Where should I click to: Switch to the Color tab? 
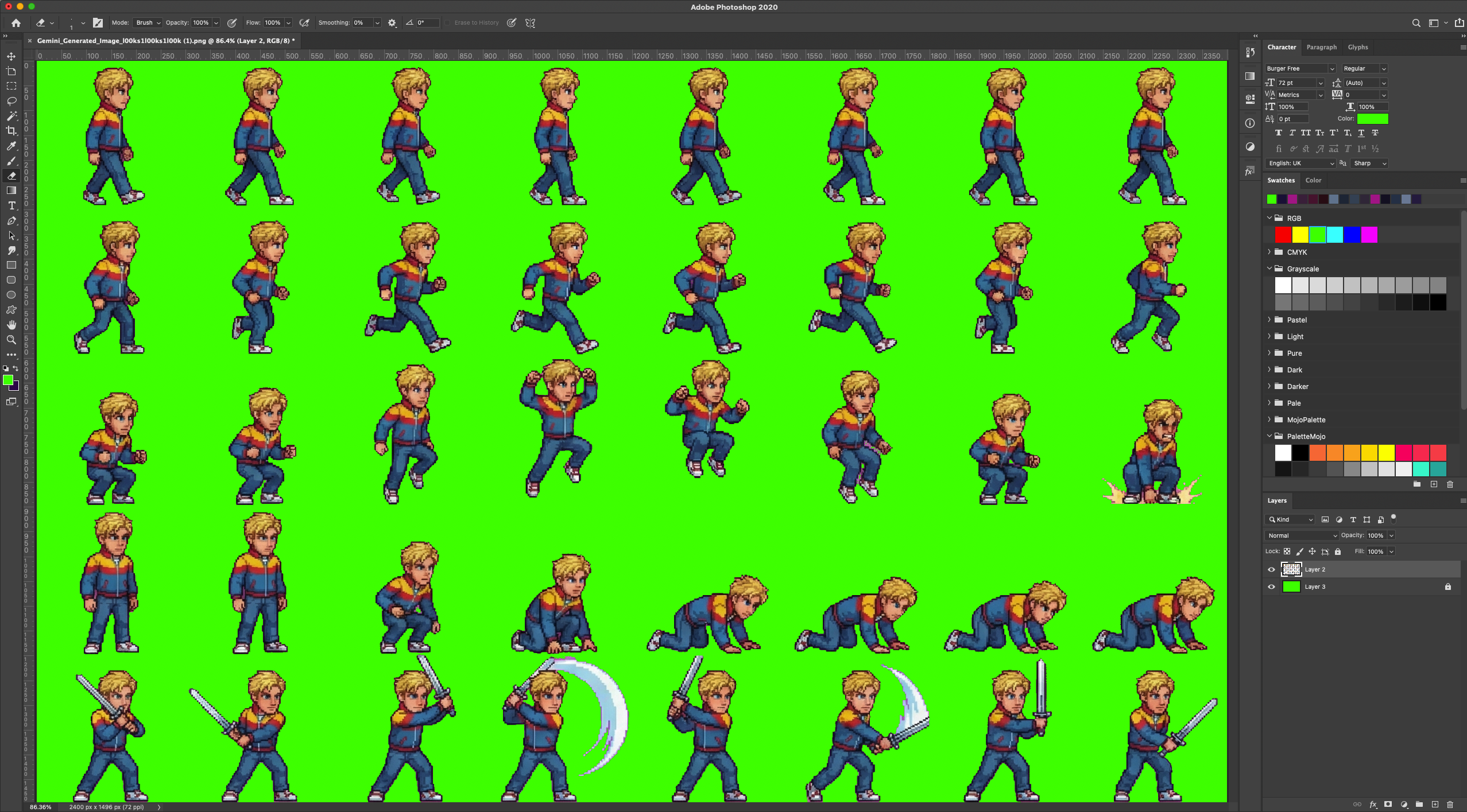pos(1314,180)
